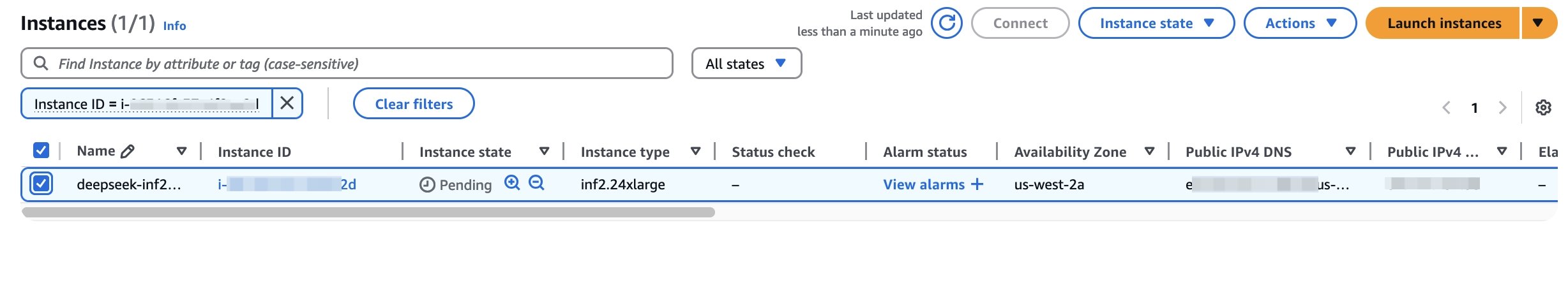This screenshot has height=306, width=1568.
Task: Edit the Name column pencil icon
Action: coord(128,151)
